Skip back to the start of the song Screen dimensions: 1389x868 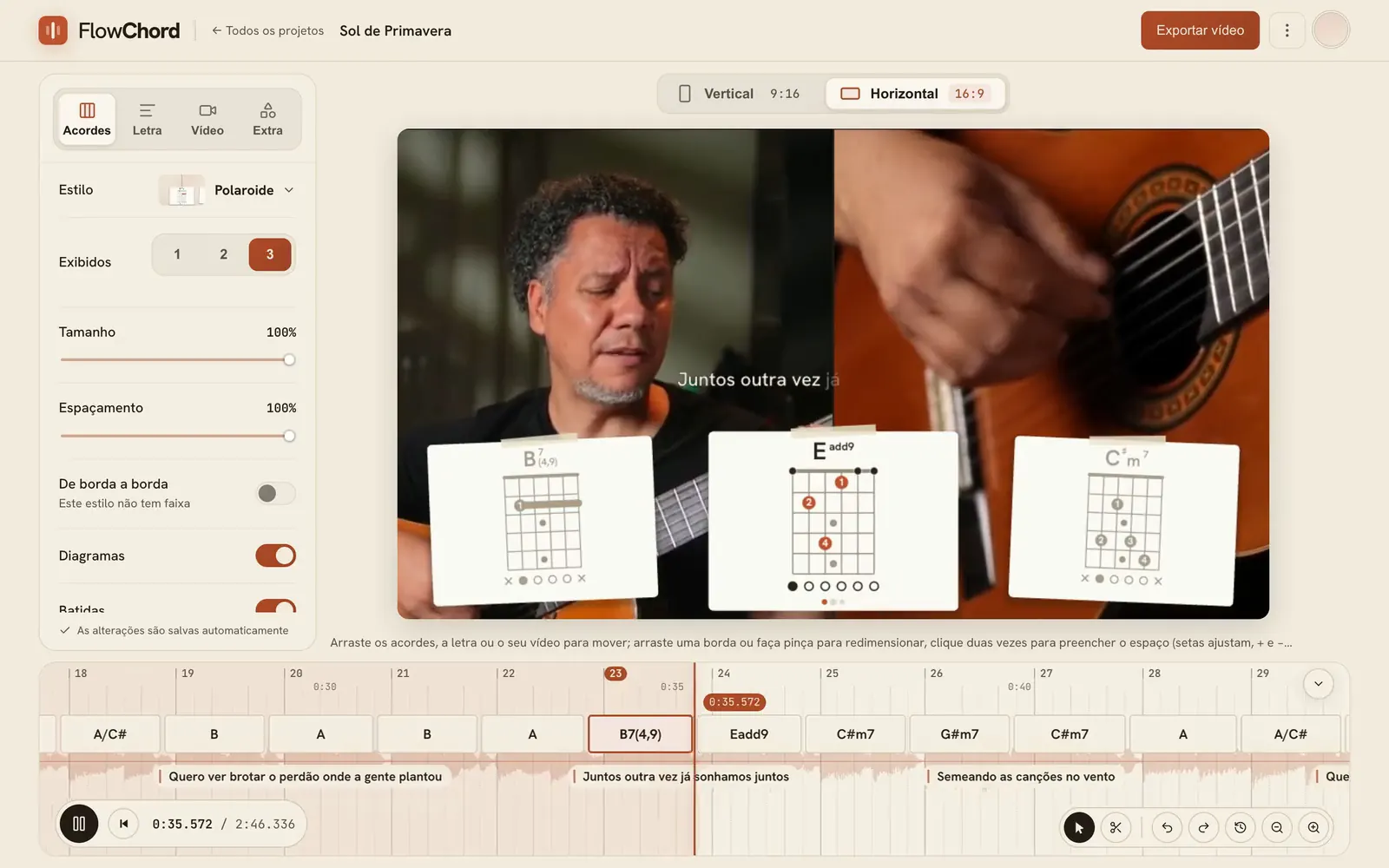(123, 824)
